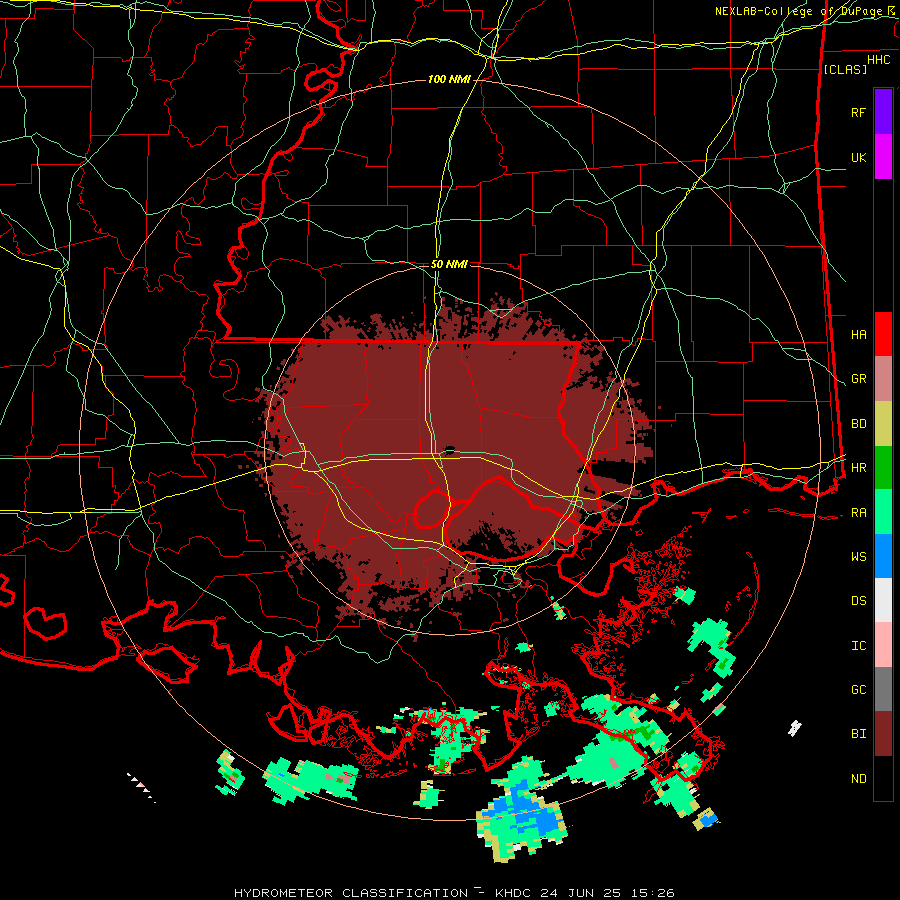Click the BI legend label
The width and height of the screenshot is (900, 900).
point(858,734)
